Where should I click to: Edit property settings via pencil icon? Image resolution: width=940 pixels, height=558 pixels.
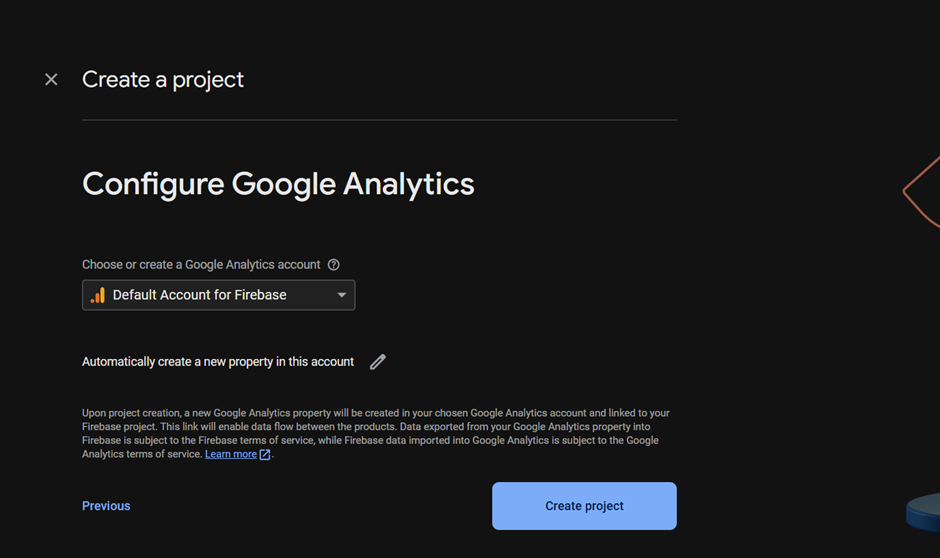[x=378, y=362]
